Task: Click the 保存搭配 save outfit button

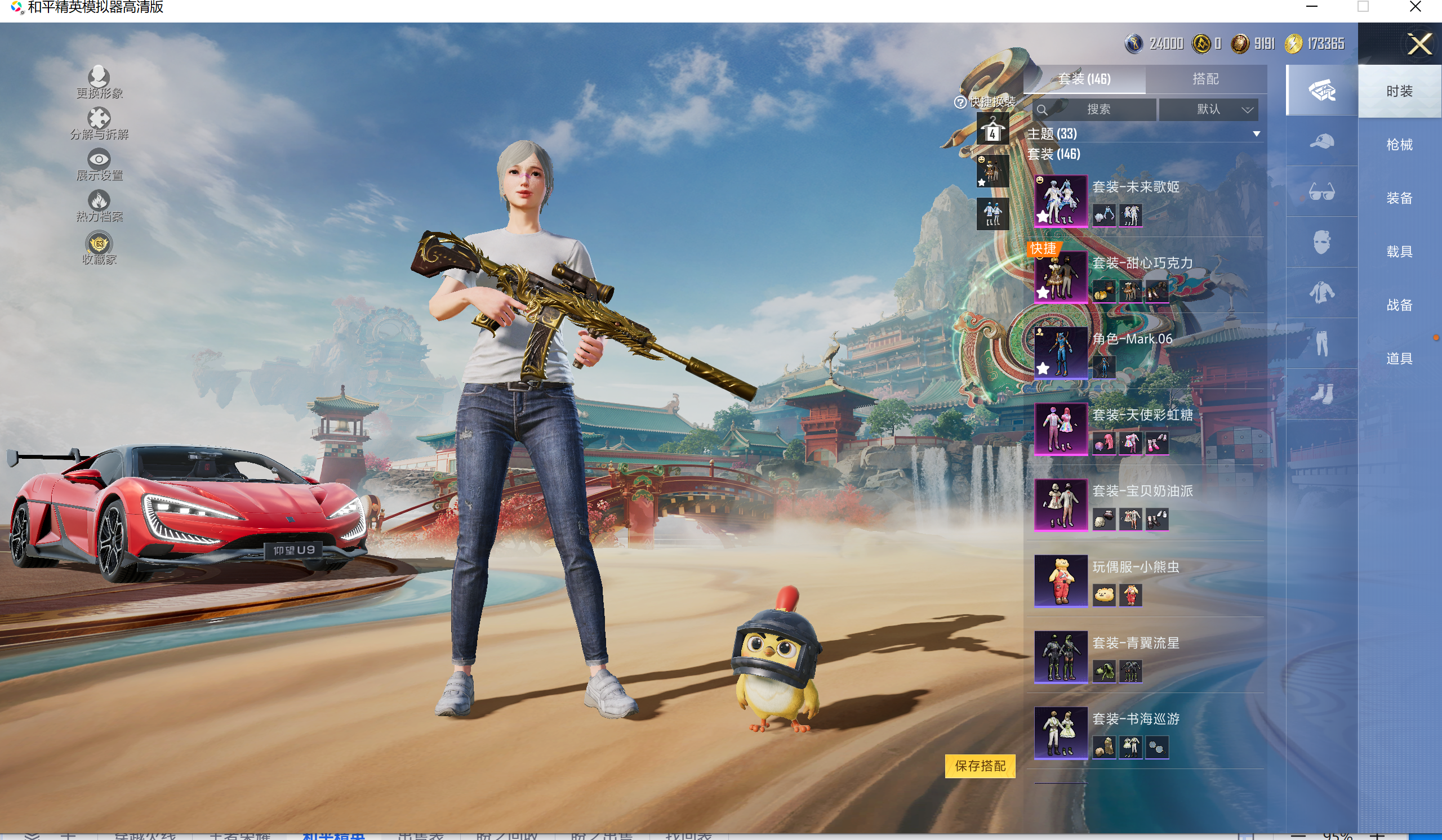Action: pyautogui.click(x=980, y=766)
